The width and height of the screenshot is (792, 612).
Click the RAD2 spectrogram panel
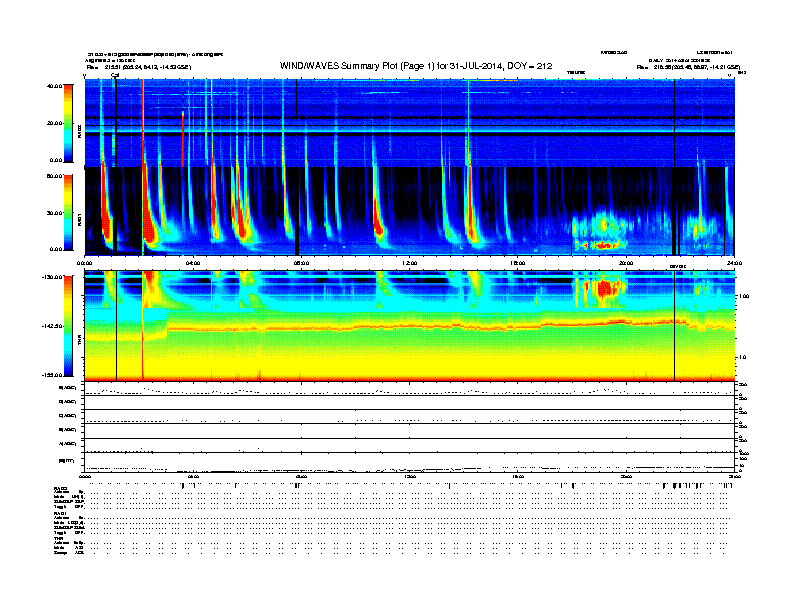point(409,123)
